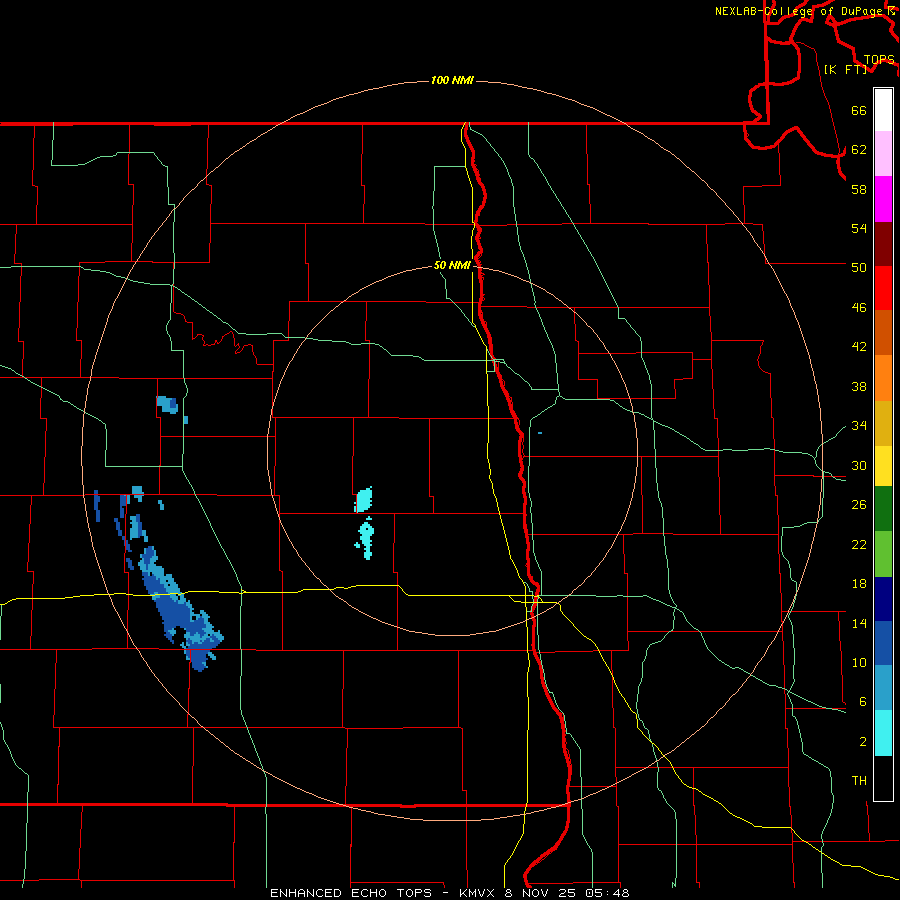The height and width of the screenshot is (900, 900).
Task: Pick the dark green legend block
Action: pyautogui.click(x=883, y=509)
